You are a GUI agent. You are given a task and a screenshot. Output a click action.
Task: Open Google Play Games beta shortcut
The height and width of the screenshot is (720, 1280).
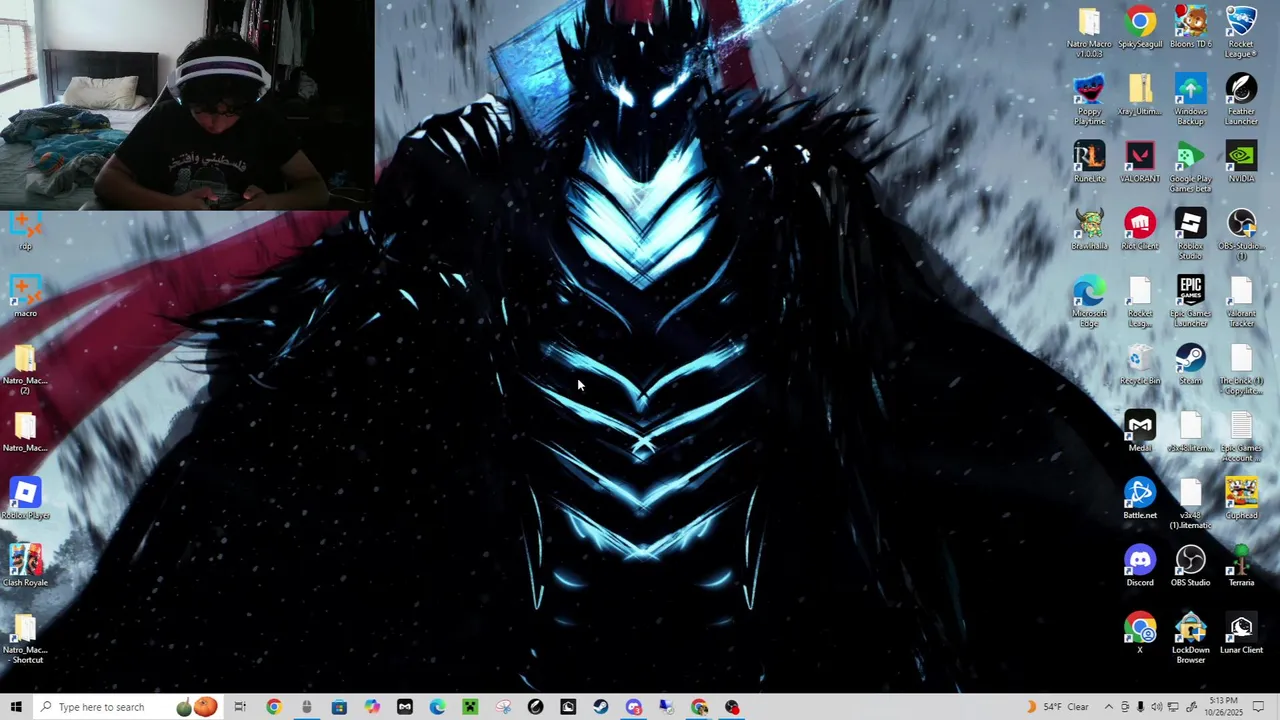(1190, 167)
